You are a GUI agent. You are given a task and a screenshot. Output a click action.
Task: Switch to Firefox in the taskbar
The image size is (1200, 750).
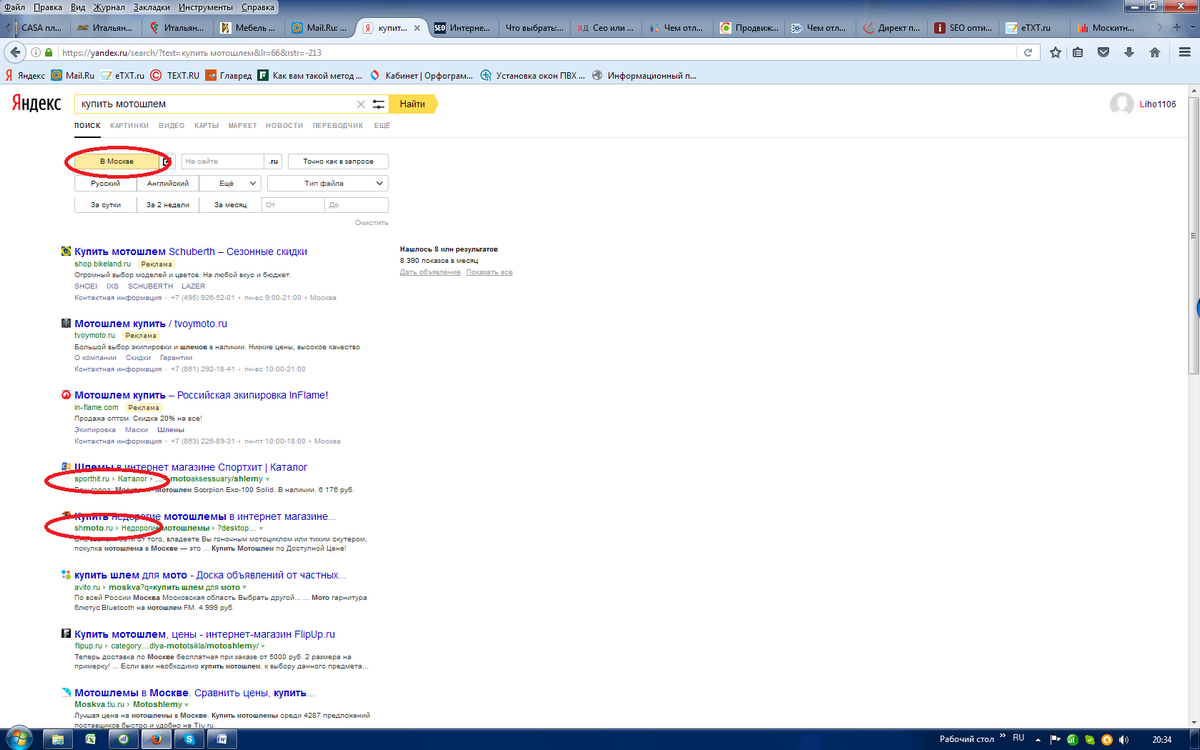(x=155, y=739)
